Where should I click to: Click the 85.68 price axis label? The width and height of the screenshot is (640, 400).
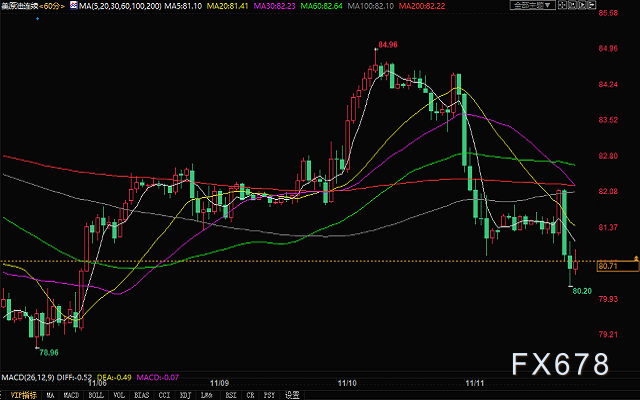click(608, 13)
